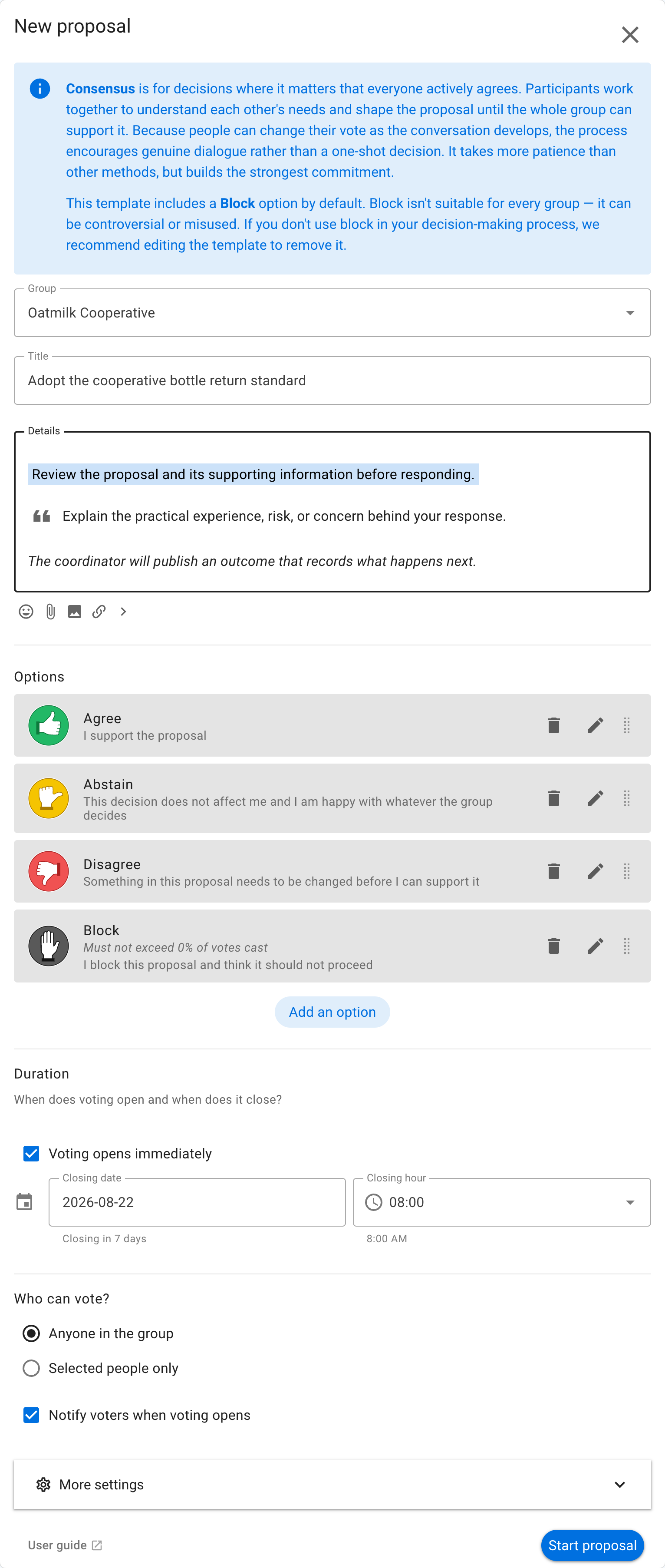Expand the More settings panel
The height and width of the screenshot is (1568, 665).
[x=332, y=1484]
